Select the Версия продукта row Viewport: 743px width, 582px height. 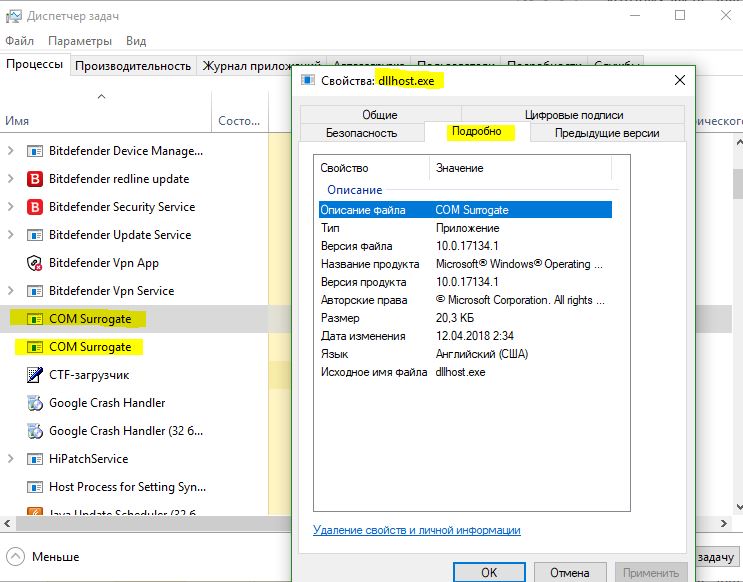[x=465, y=282]
